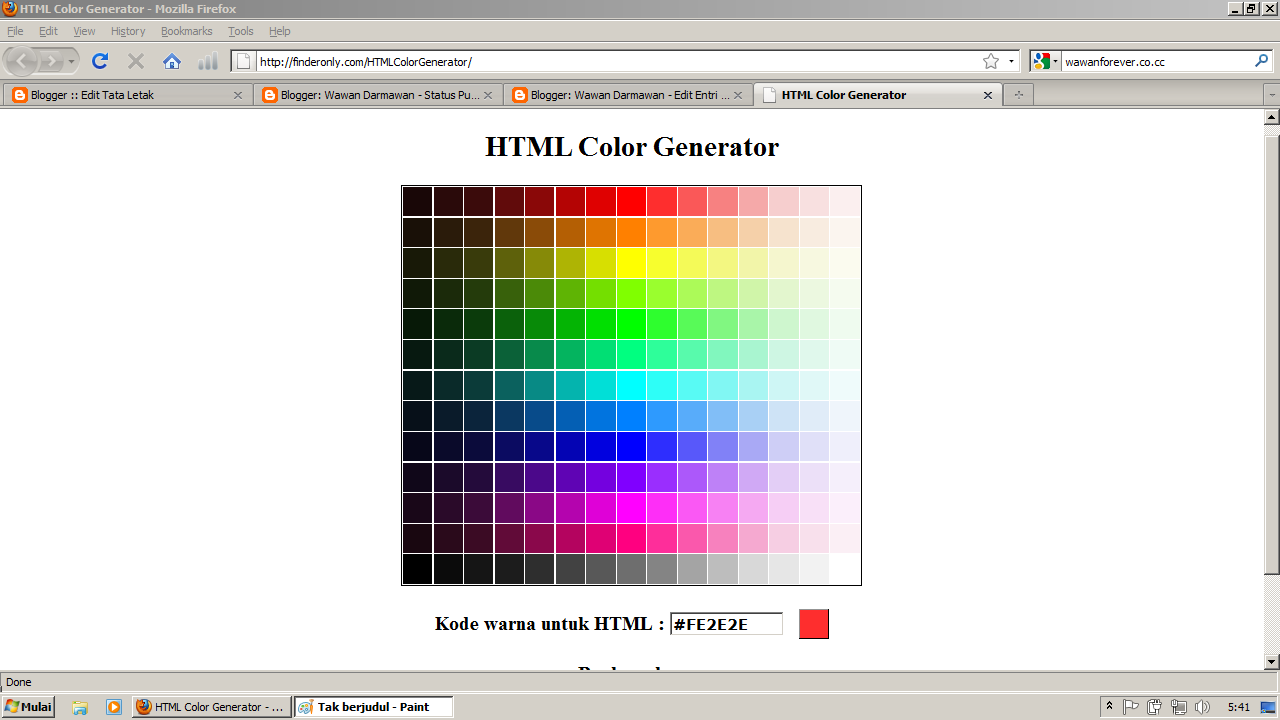
Task: Click the flag icon in system tray
Action: pyautogui.click(x=1131, y=707)
